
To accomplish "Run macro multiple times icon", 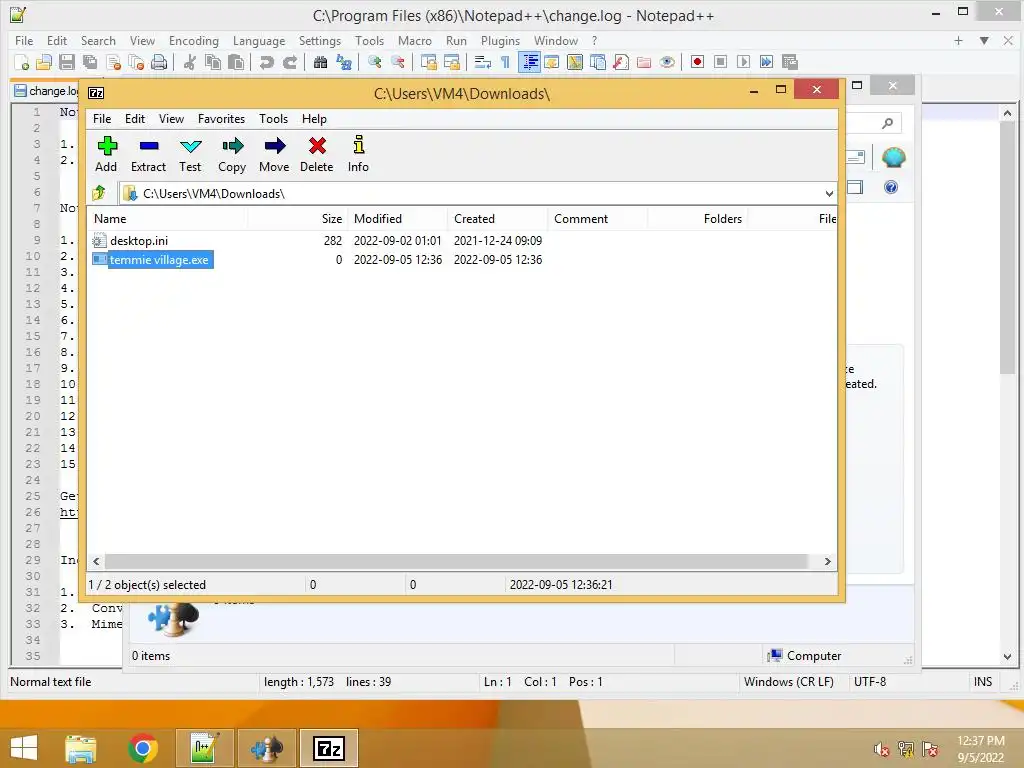I will click(x=766, y=62).
